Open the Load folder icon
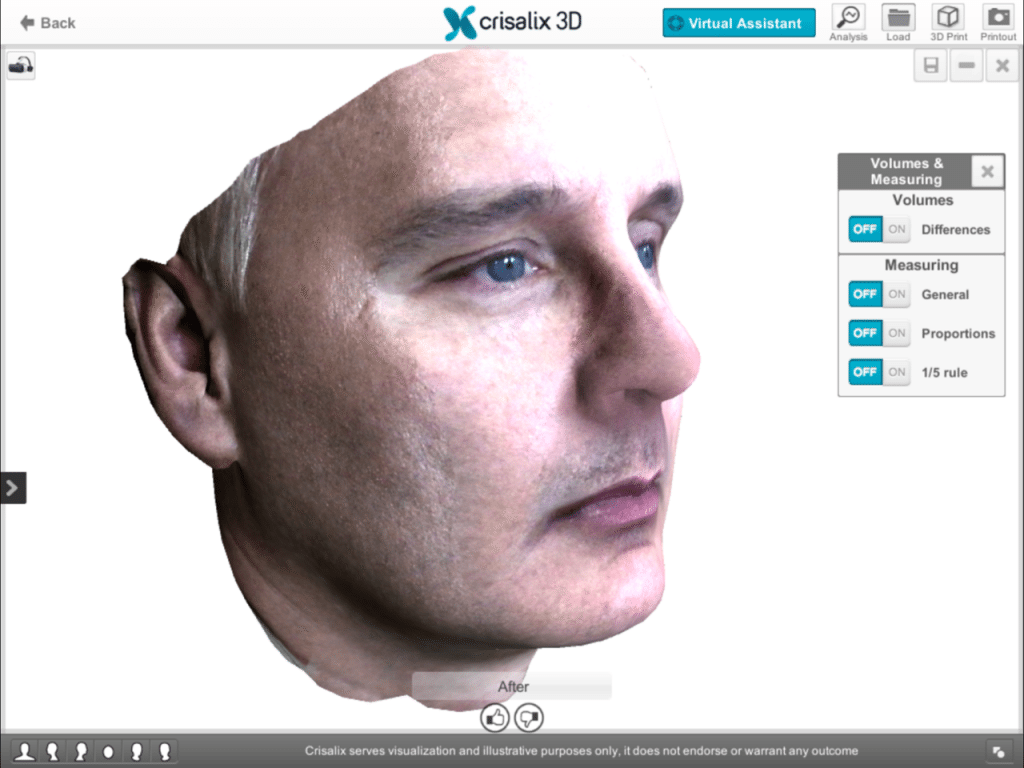This screenshot has height=768, width=1024. (x=898, y=23)
